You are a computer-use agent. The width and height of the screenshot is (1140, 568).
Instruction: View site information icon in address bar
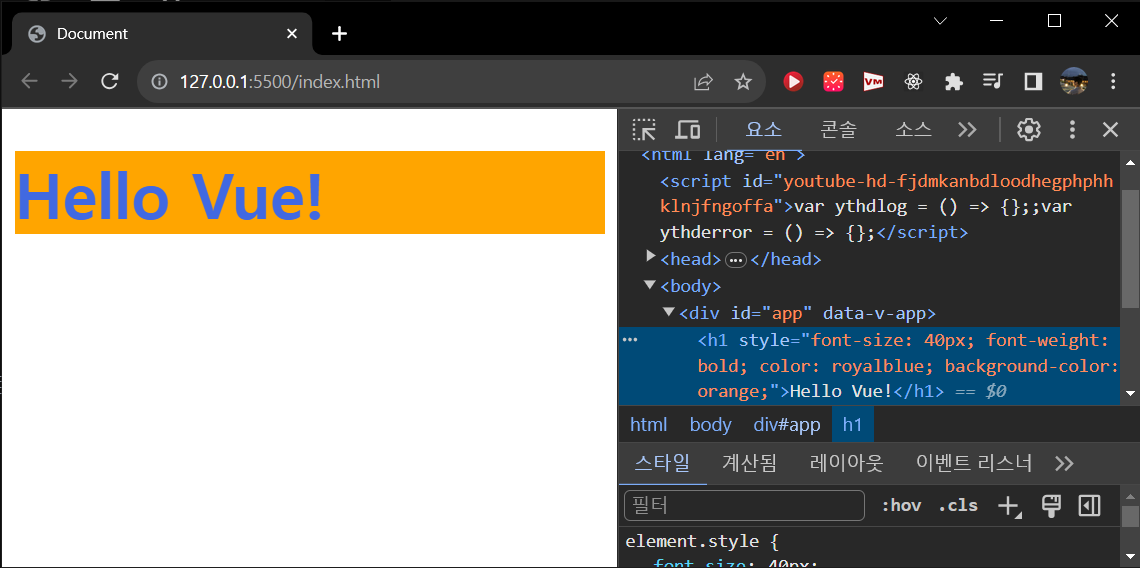point(159,81)
